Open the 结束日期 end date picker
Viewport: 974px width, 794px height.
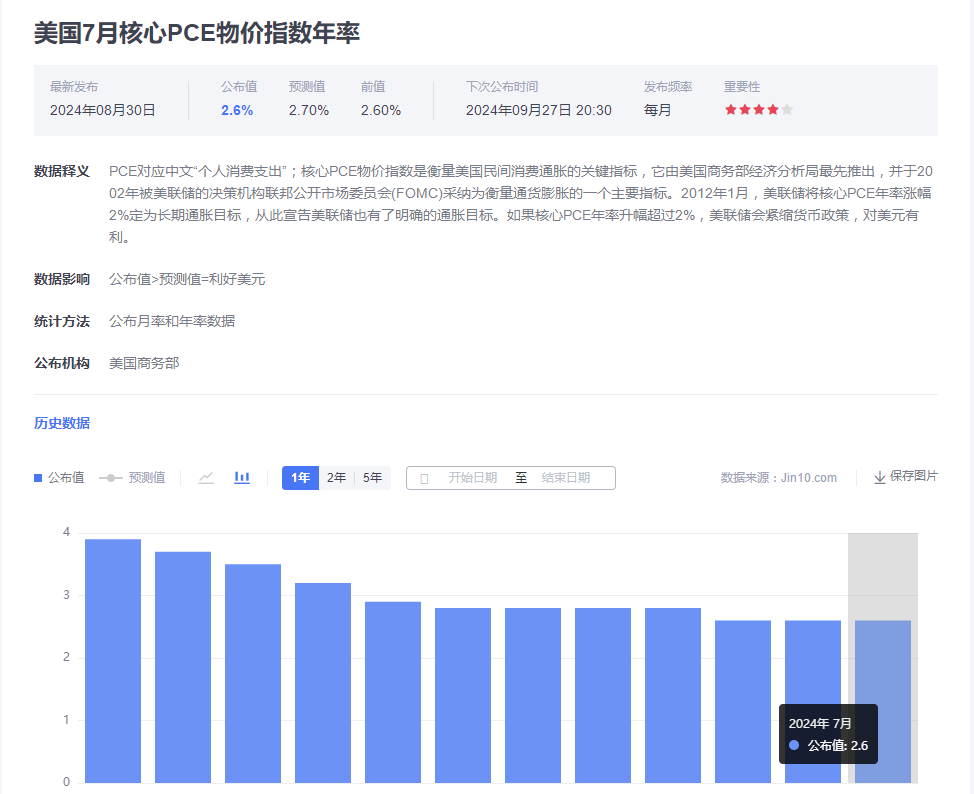[566, 478]
